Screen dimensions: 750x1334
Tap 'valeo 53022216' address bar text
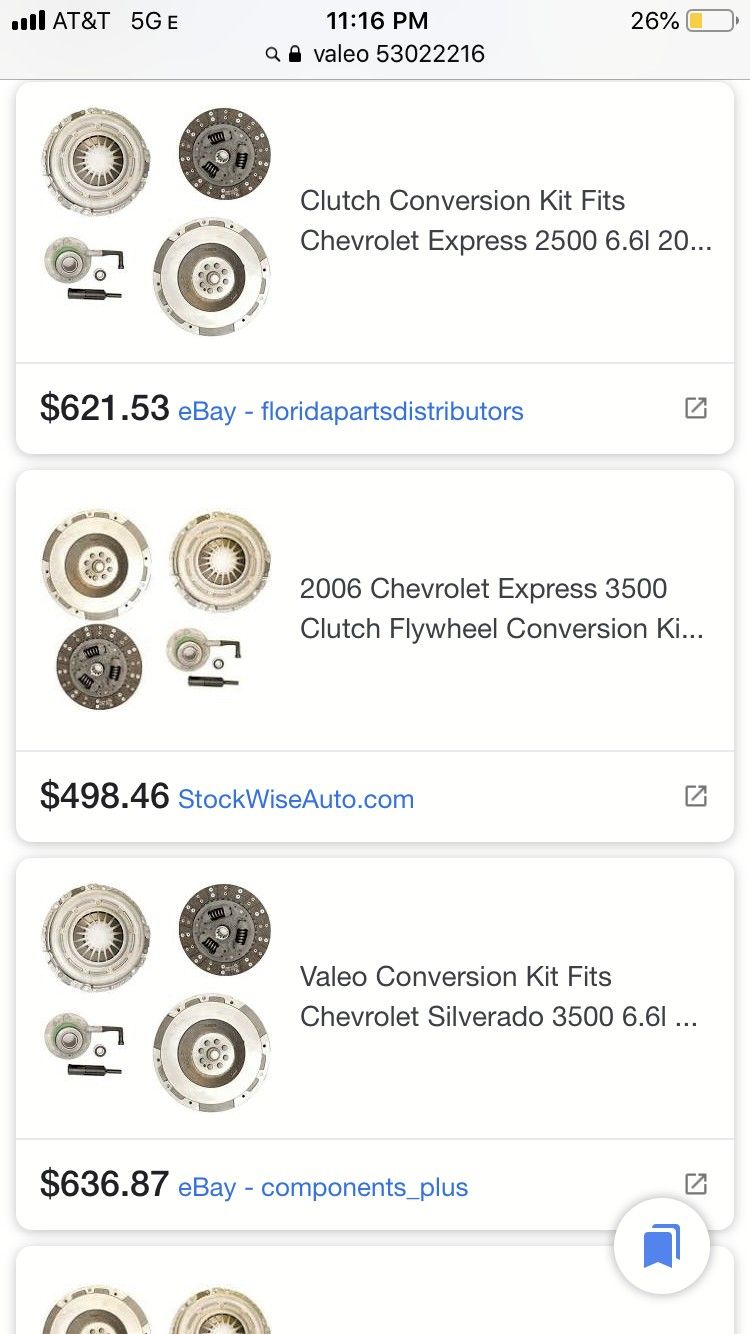tap(398, 54)
